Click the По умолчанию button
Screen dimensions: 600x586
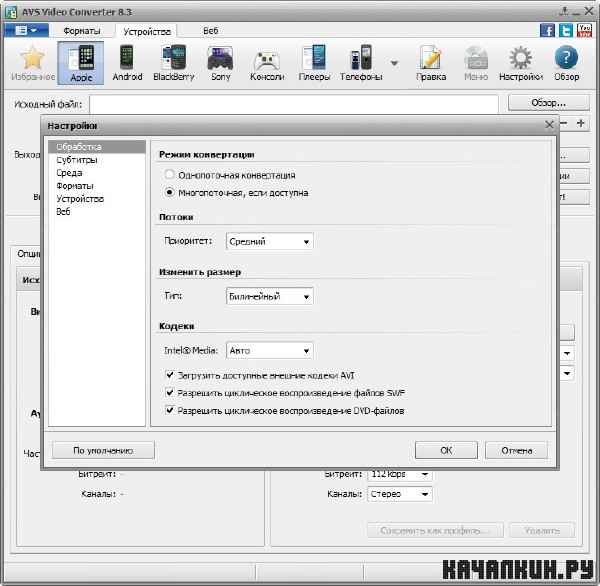103,451
